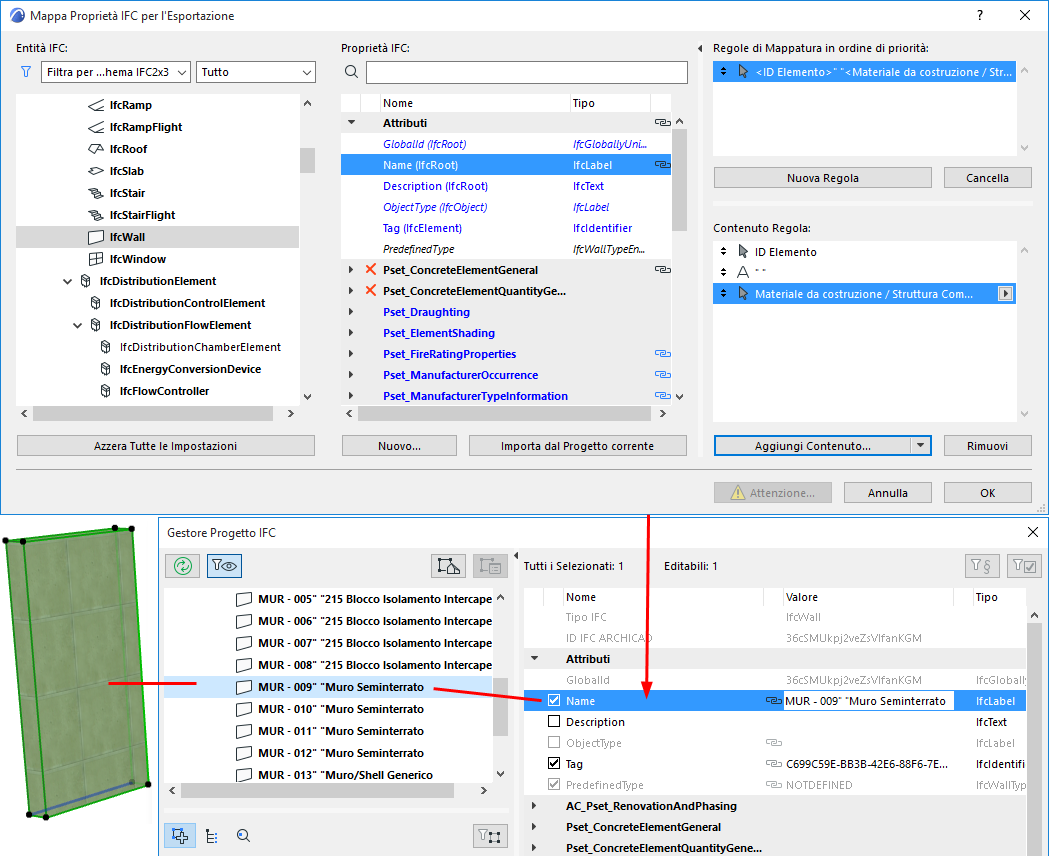Click the link icon on Name (IfcRoot) row

click(662, 165)
